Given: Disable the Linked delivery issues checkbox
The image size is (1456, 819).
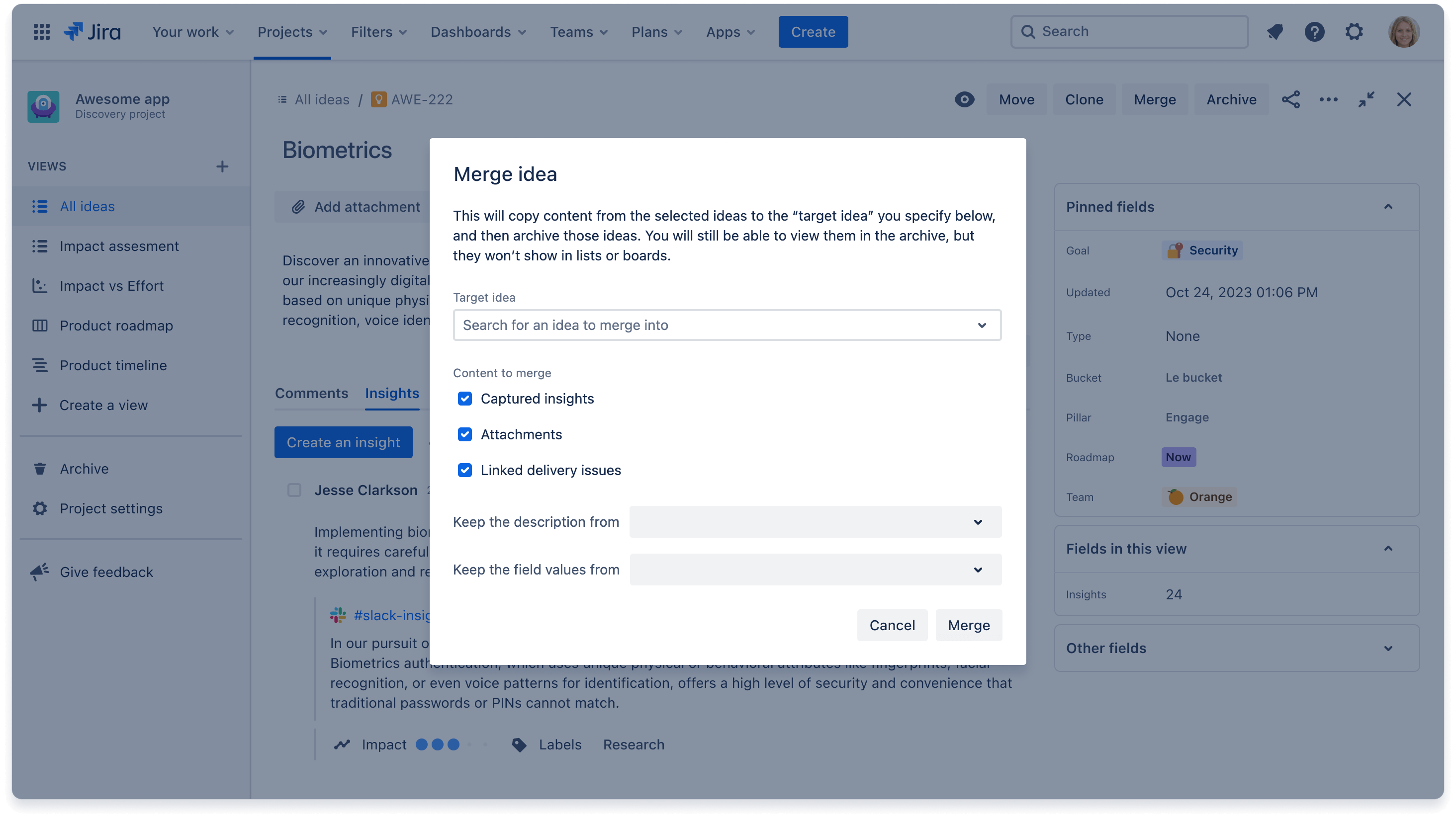Looking at the screenshot, I should [464, 470].
